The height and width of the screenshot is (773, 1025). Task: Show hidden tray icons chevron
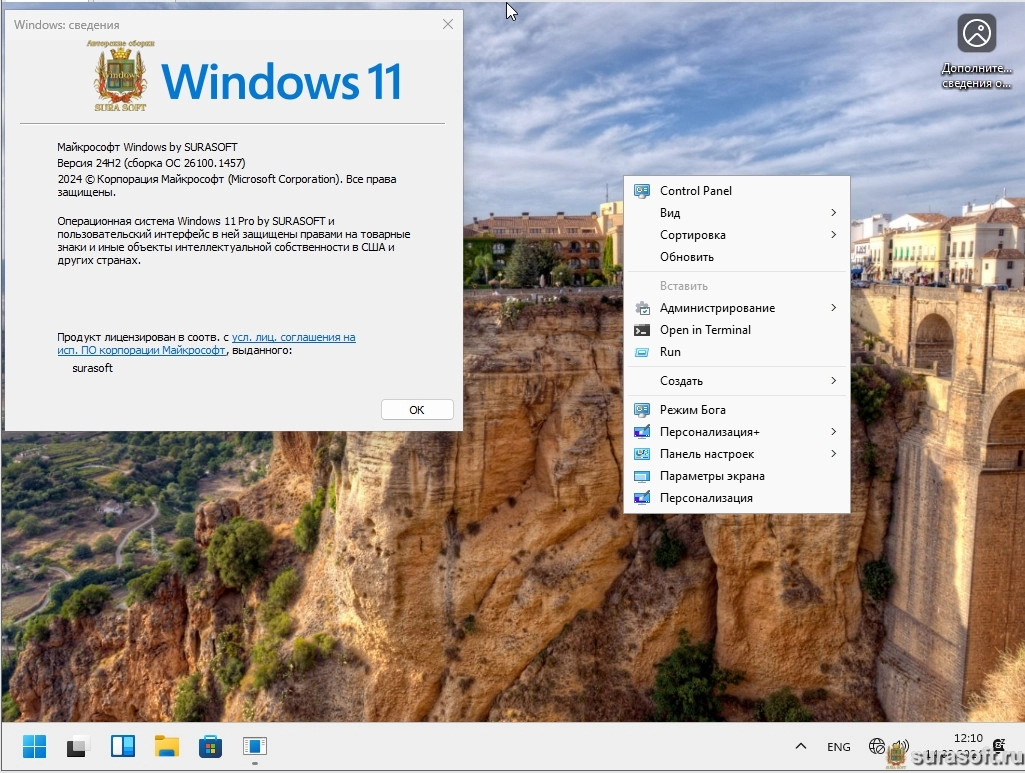coord(801,746)
